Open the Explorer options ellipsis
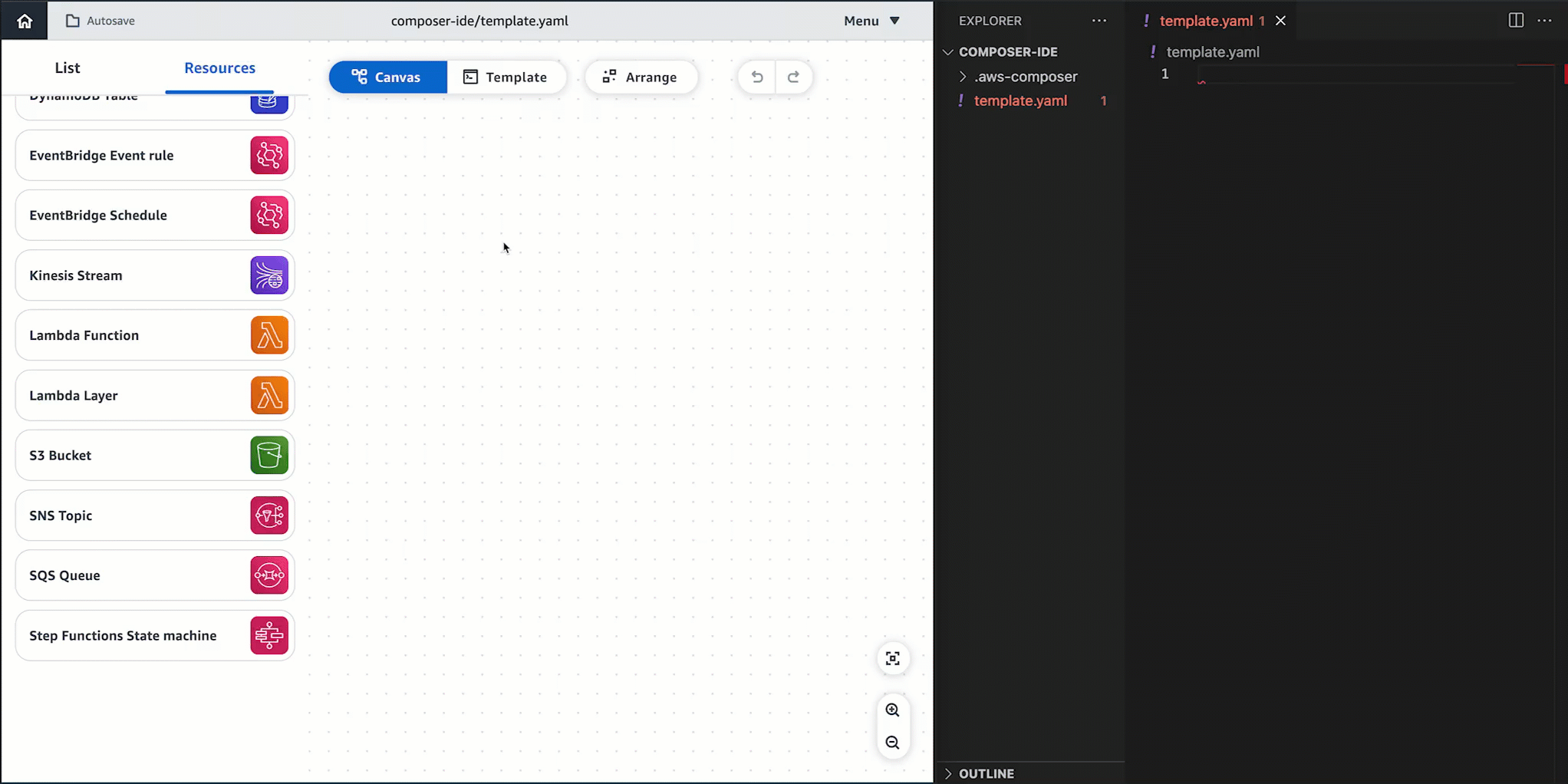This screenshot has width=1568, height=784. click(1099, 21)
